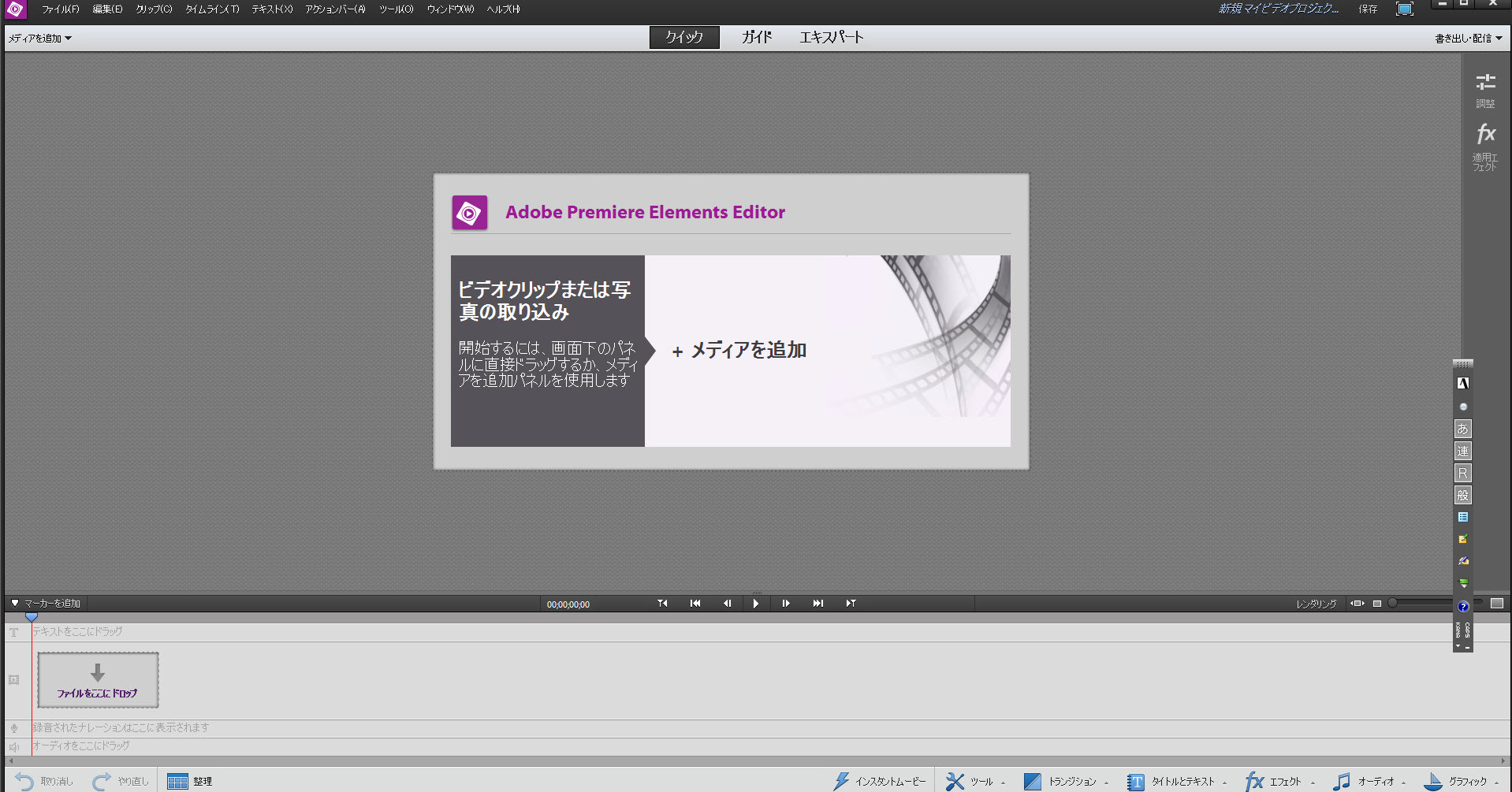
Task: Open the アクションバー(A) menu
Action: tap(335, 9)
